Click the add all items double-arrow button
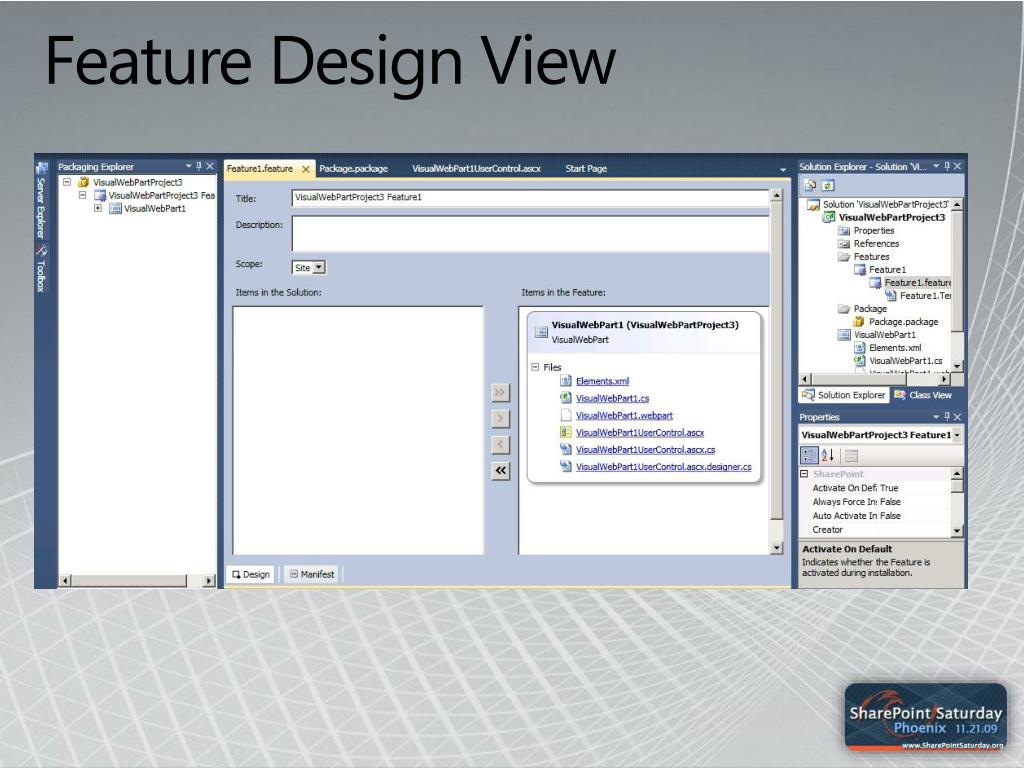The height and width of the screenshot is (768, 1024). [x=500, y=392]
